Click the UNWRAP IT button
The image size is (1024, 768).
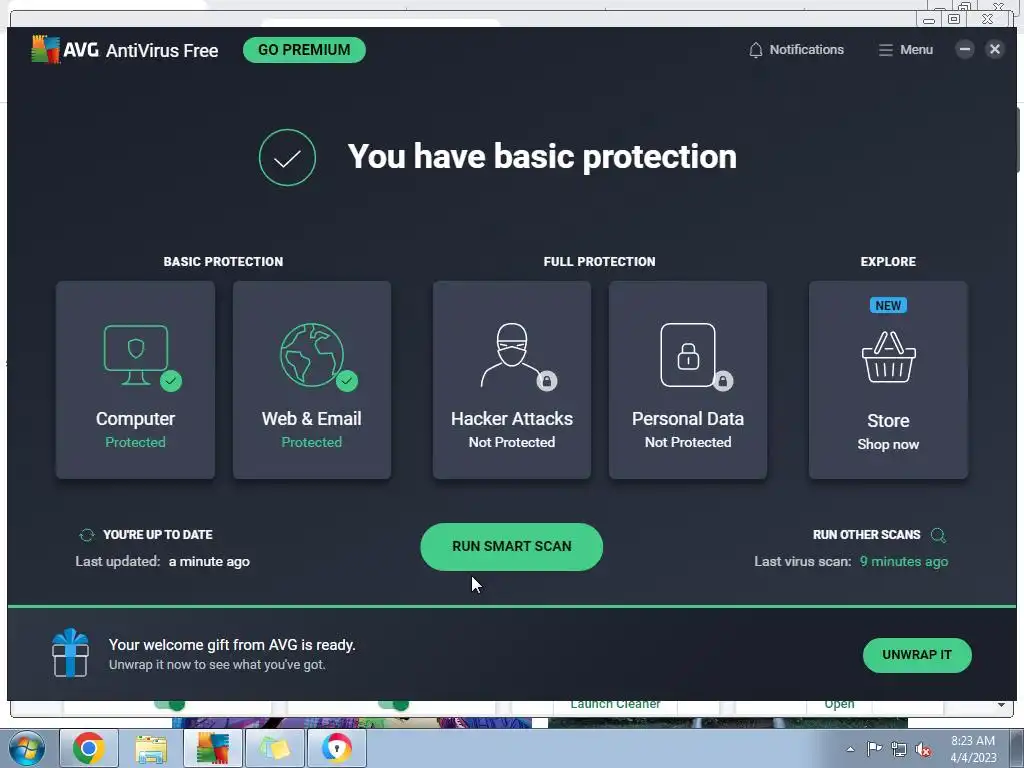917,655
